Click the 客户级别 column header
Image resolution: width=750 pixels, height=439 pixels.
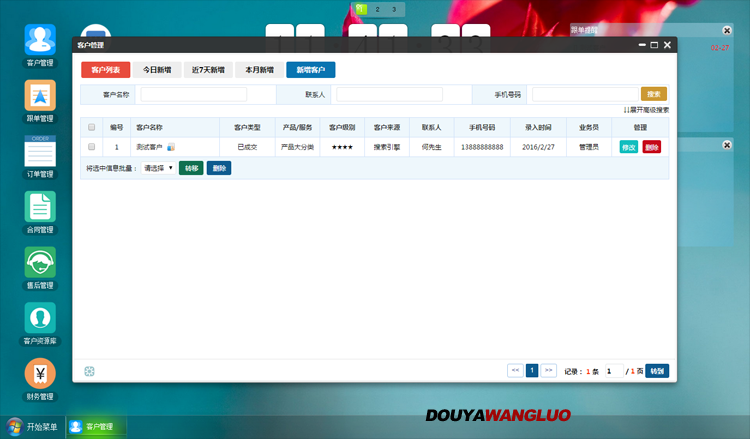(x=342, y=127)
